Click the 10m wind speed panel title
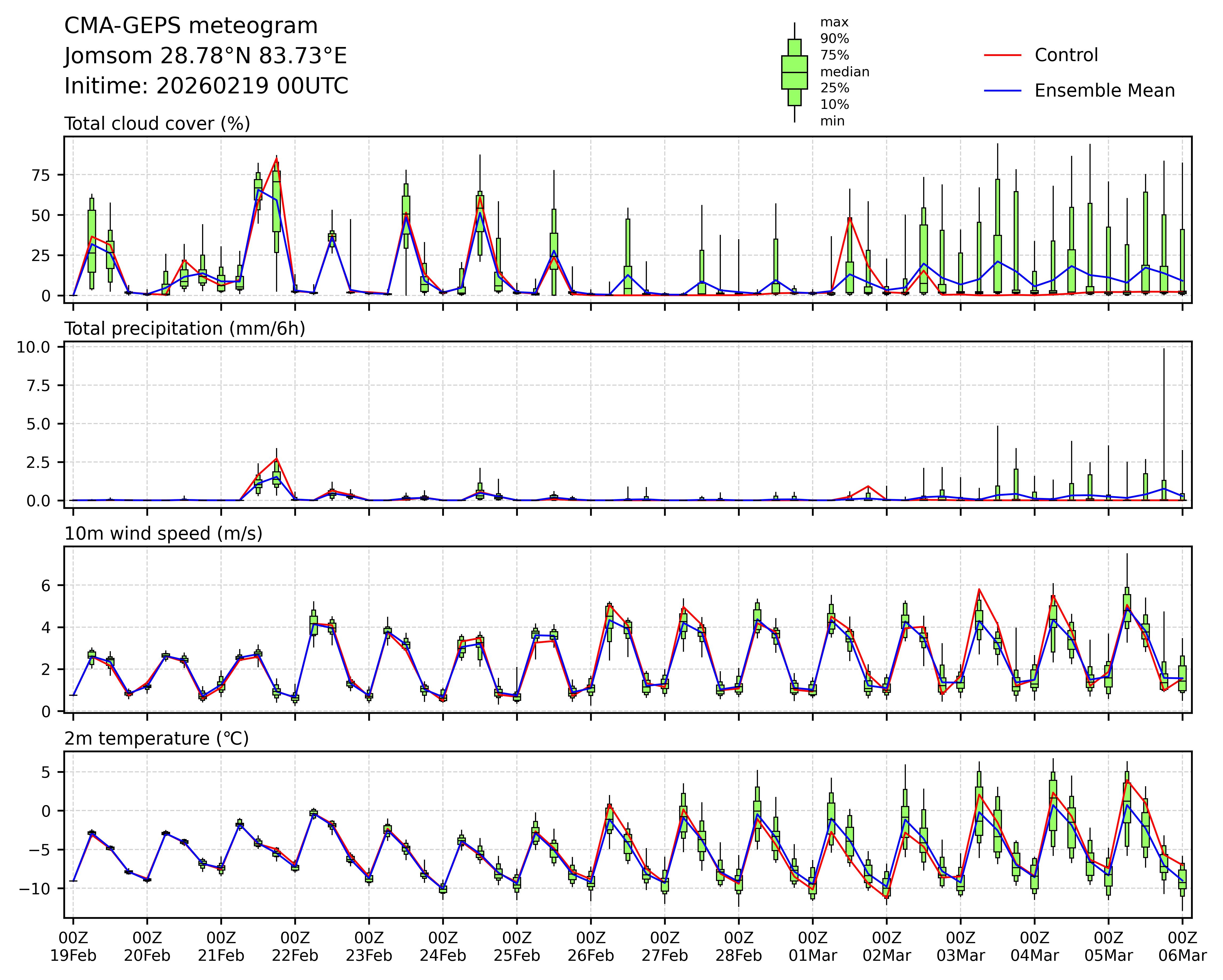 click(x=163, y=534)
